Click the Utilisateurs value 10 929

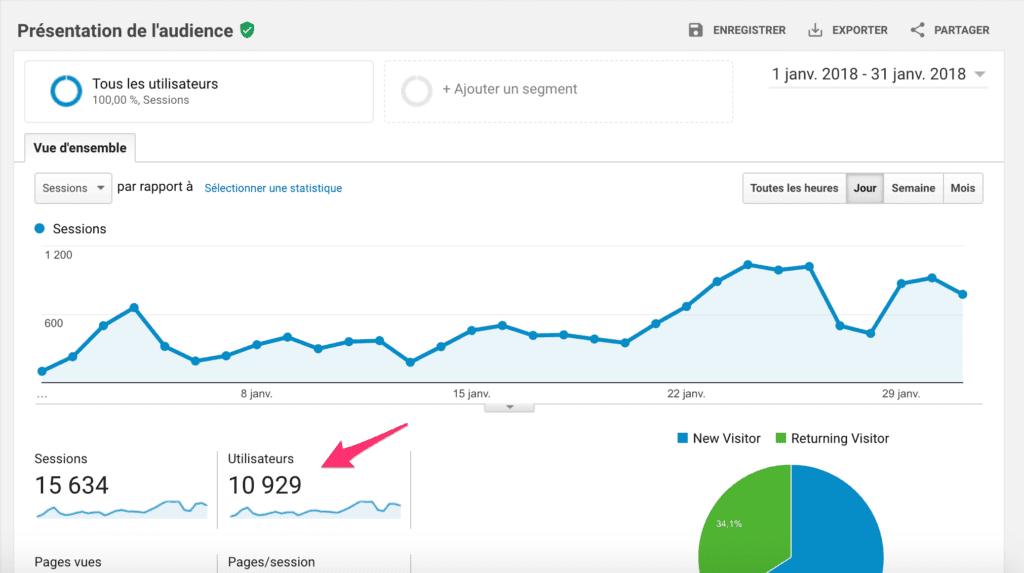coord(264,485)
